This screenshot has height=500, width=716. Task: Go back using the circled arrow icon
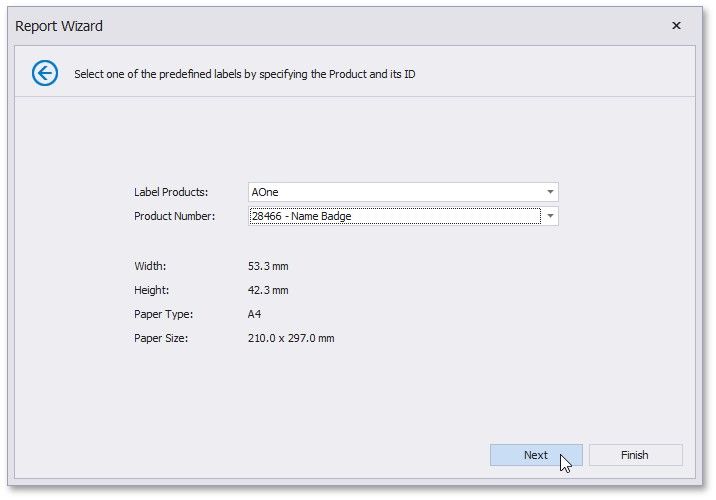45,73
